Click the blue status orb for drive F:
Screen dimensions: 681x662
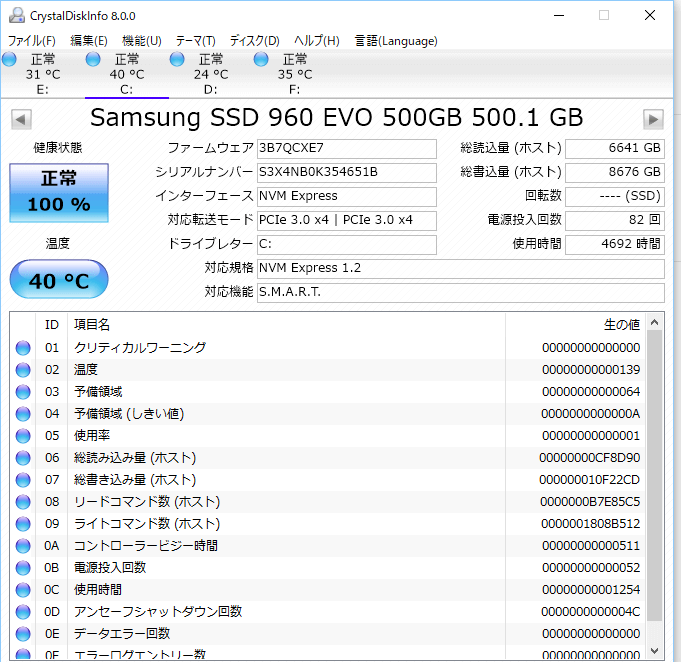pyautogui.click(x=261, y=59)
